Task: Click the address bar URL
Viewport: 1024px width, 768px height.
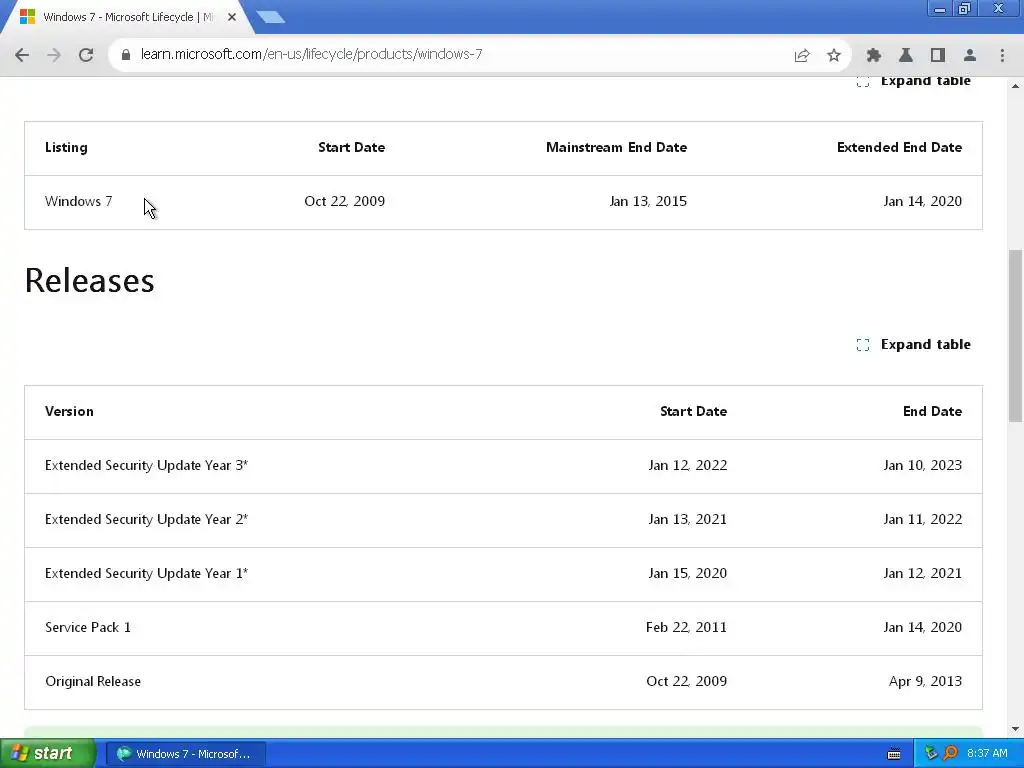Action: (x=312, y=54)
